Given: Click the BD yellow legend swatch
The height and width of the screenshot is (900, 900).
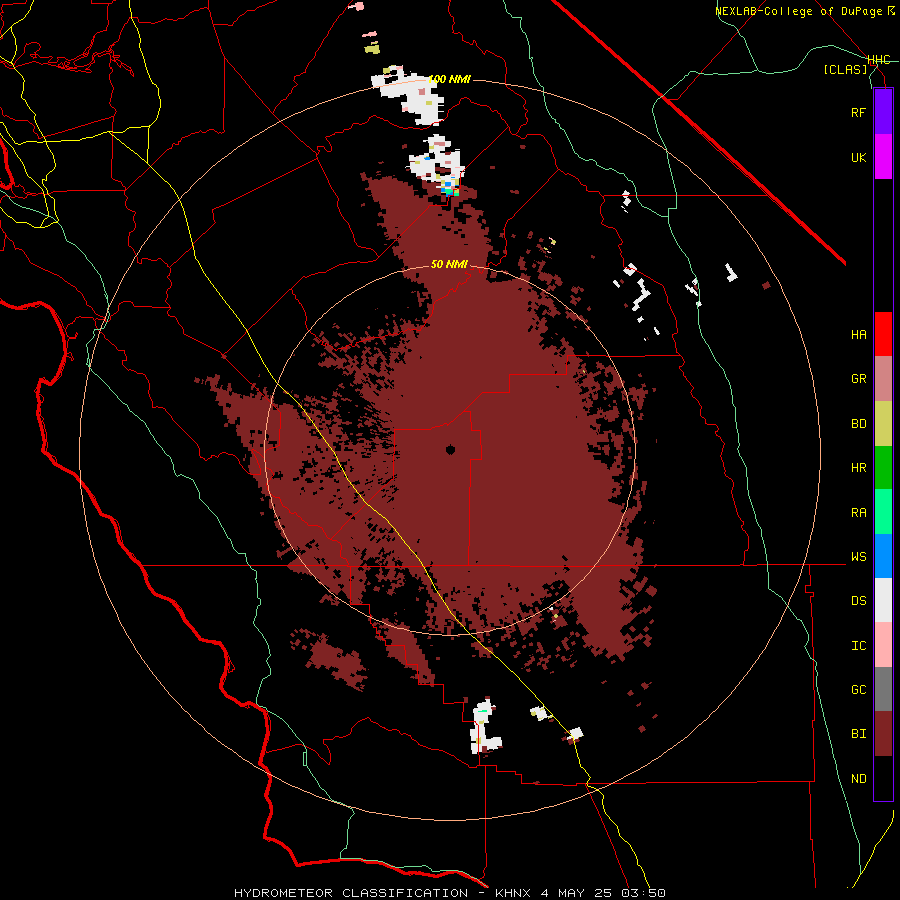Looking at the screenshot, I should pos(883,424).
